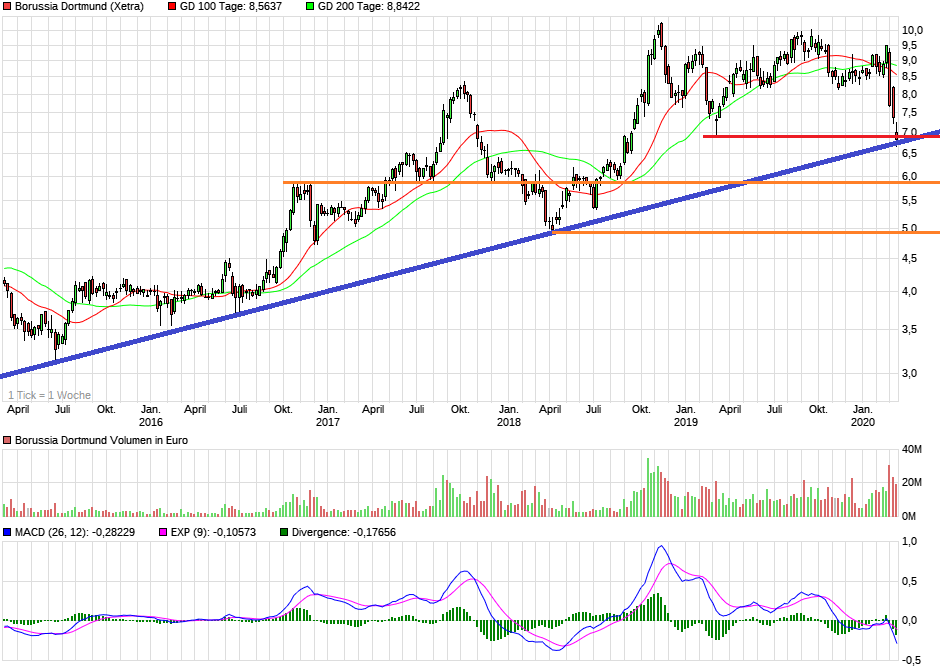Click the 0,0 MACD axis label

tap(909, 620)
